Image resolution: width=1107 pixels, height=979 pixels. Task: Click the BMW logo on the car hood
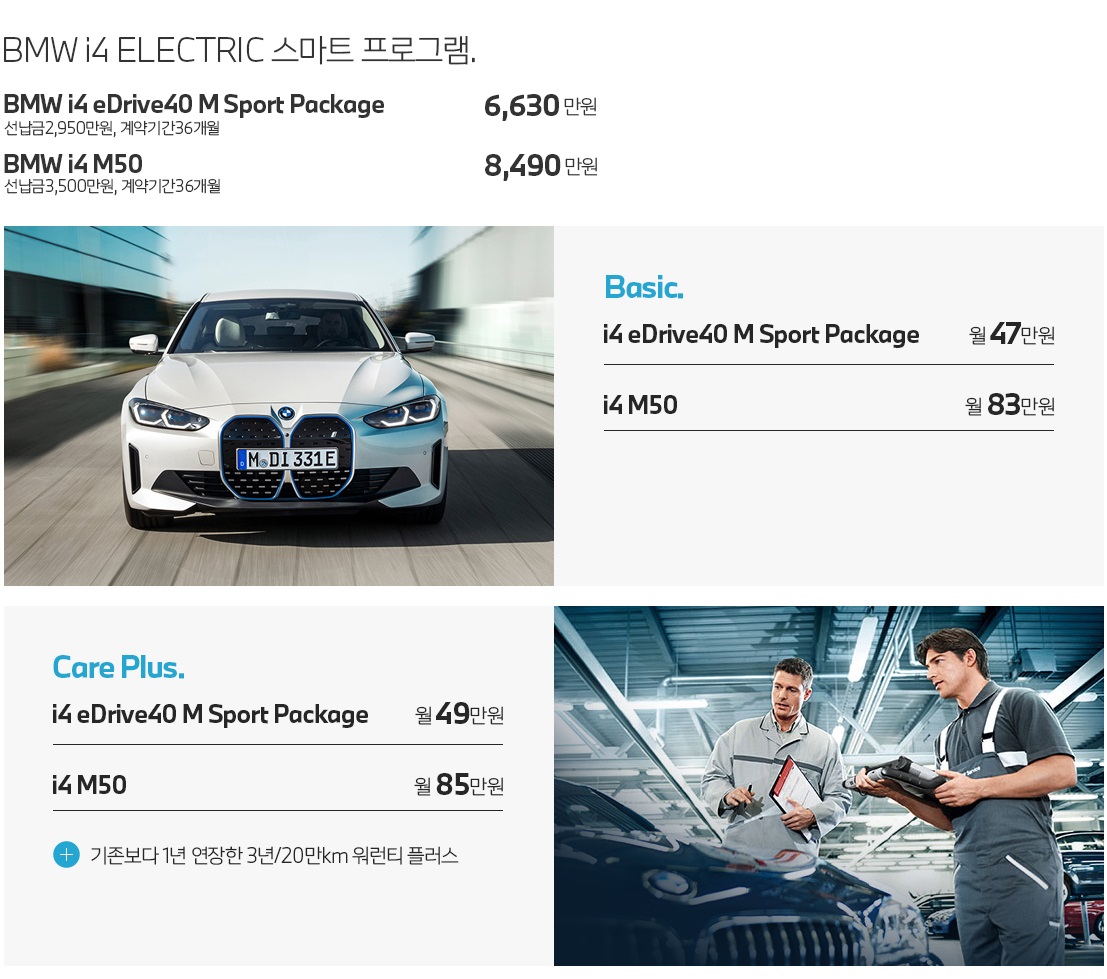(285, 414)
